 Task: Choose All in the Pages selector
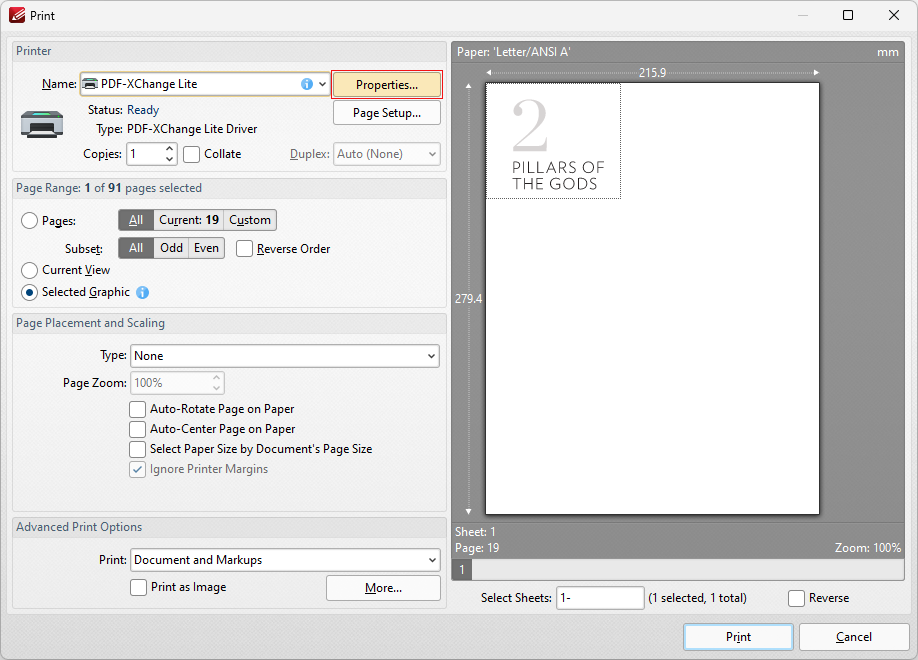coord(136,220)
